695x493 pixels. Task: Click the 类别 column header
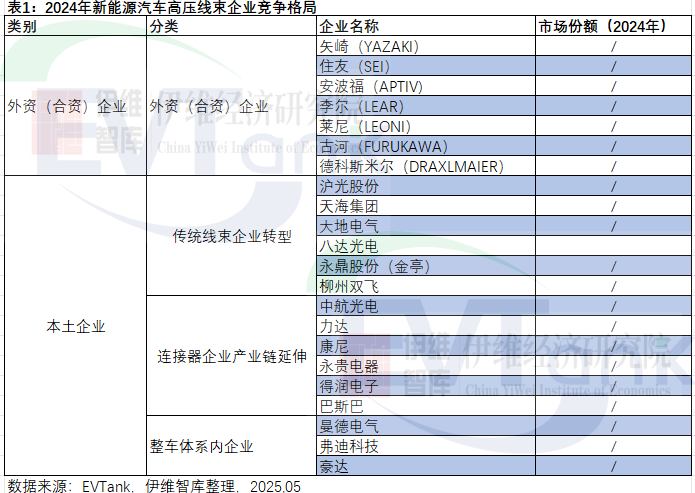(22, 27)
